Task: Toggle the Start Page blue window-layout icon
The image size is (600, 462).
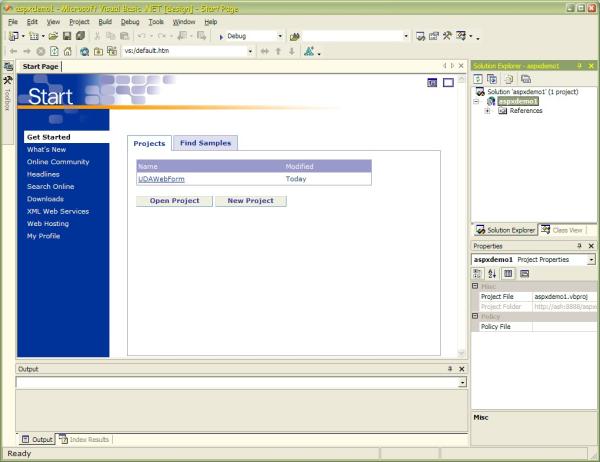Action: tap(432, 82)
